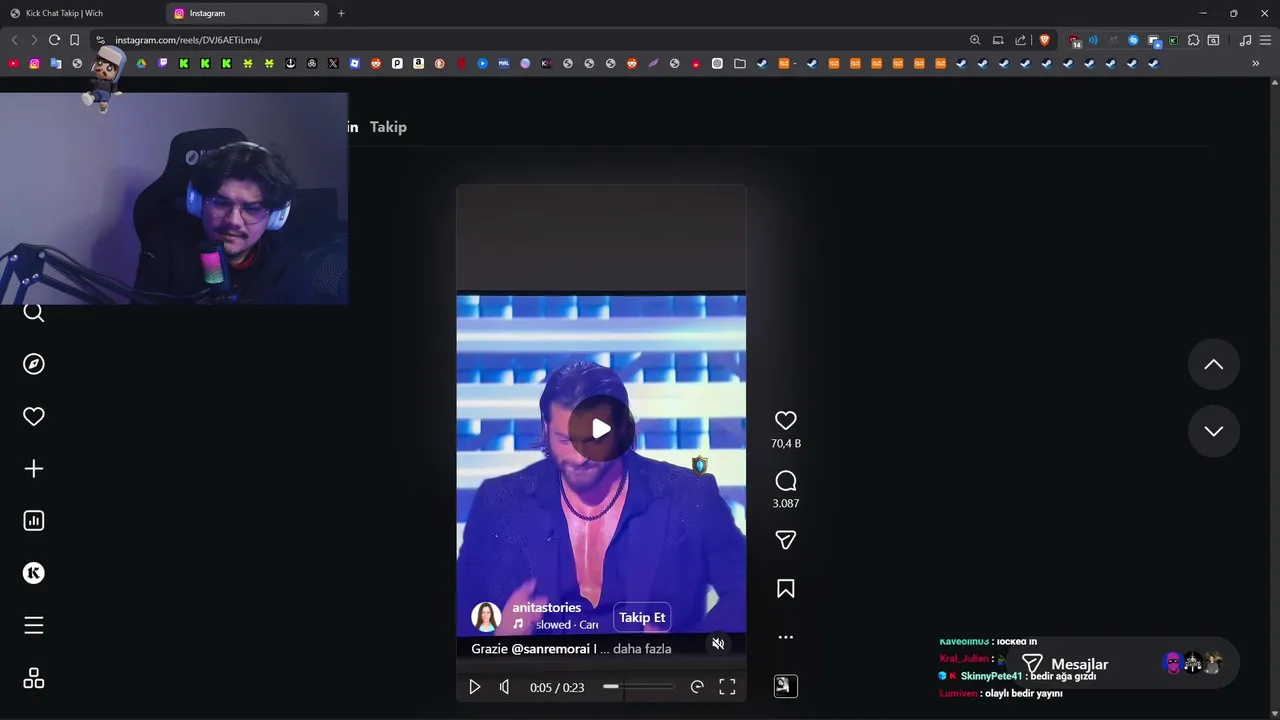Open the music note toolbar icon
The height and width of the screenshot is (720, 1280).
(1245, 40)
